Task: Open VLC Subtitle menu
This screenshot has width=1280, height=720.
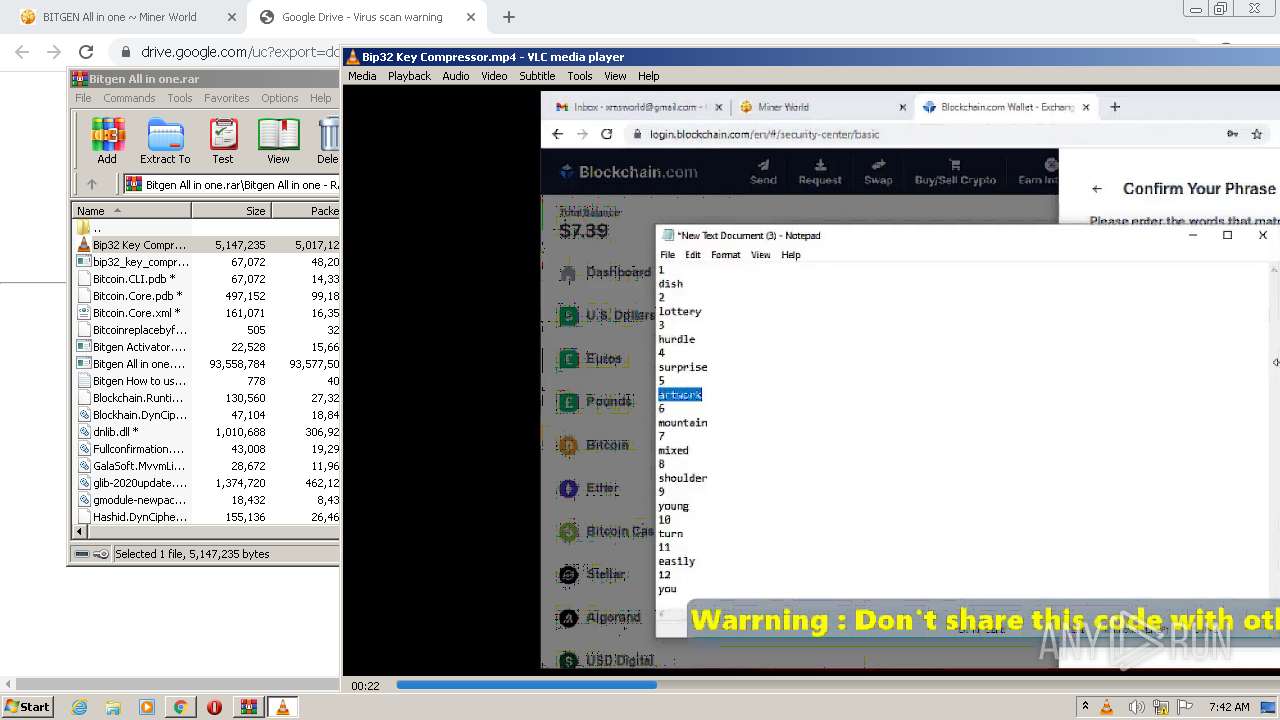Action: (537, 76)
